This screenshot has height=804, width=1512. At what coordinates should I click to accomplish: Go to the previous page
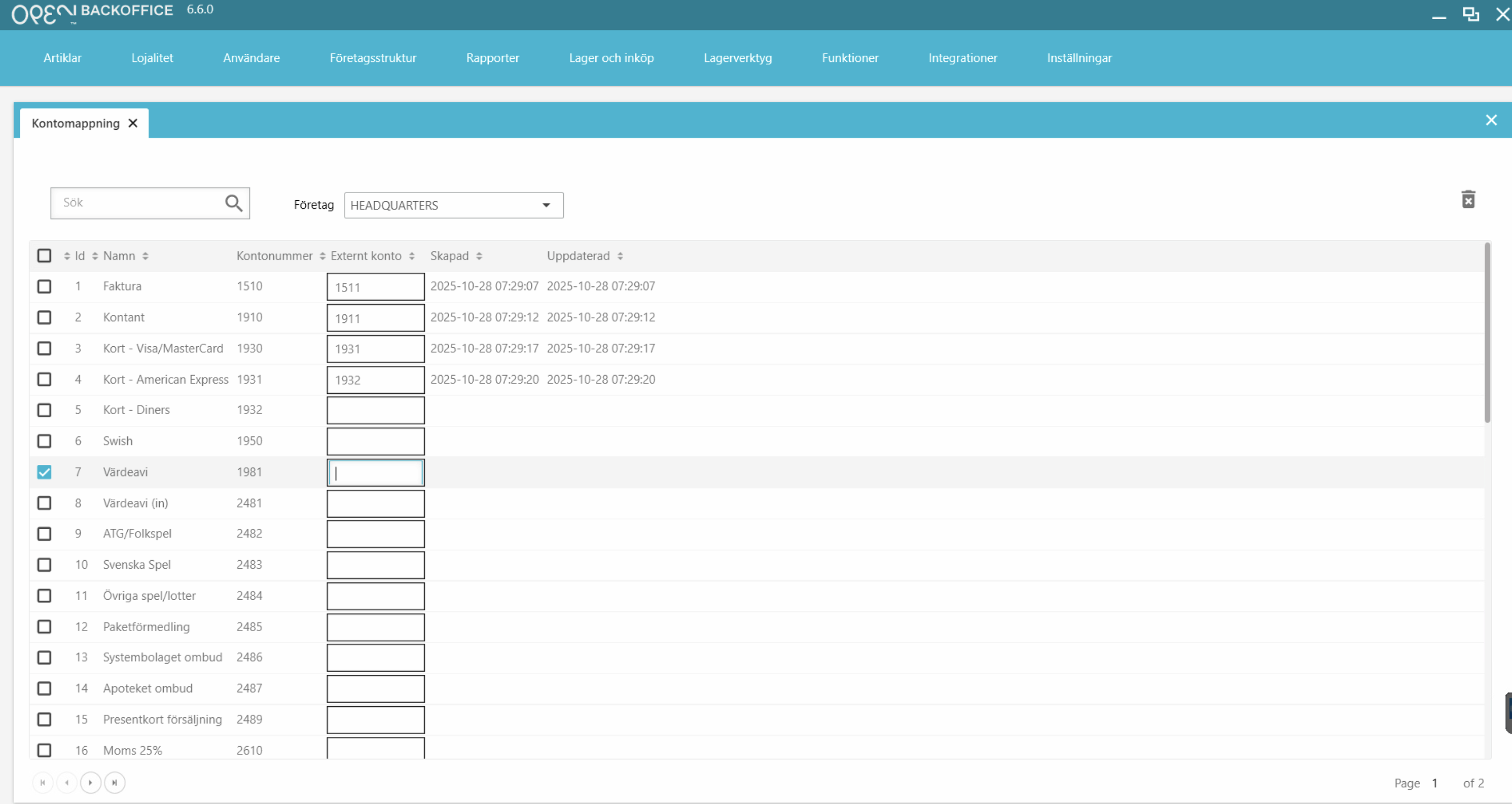click(67, 782)
